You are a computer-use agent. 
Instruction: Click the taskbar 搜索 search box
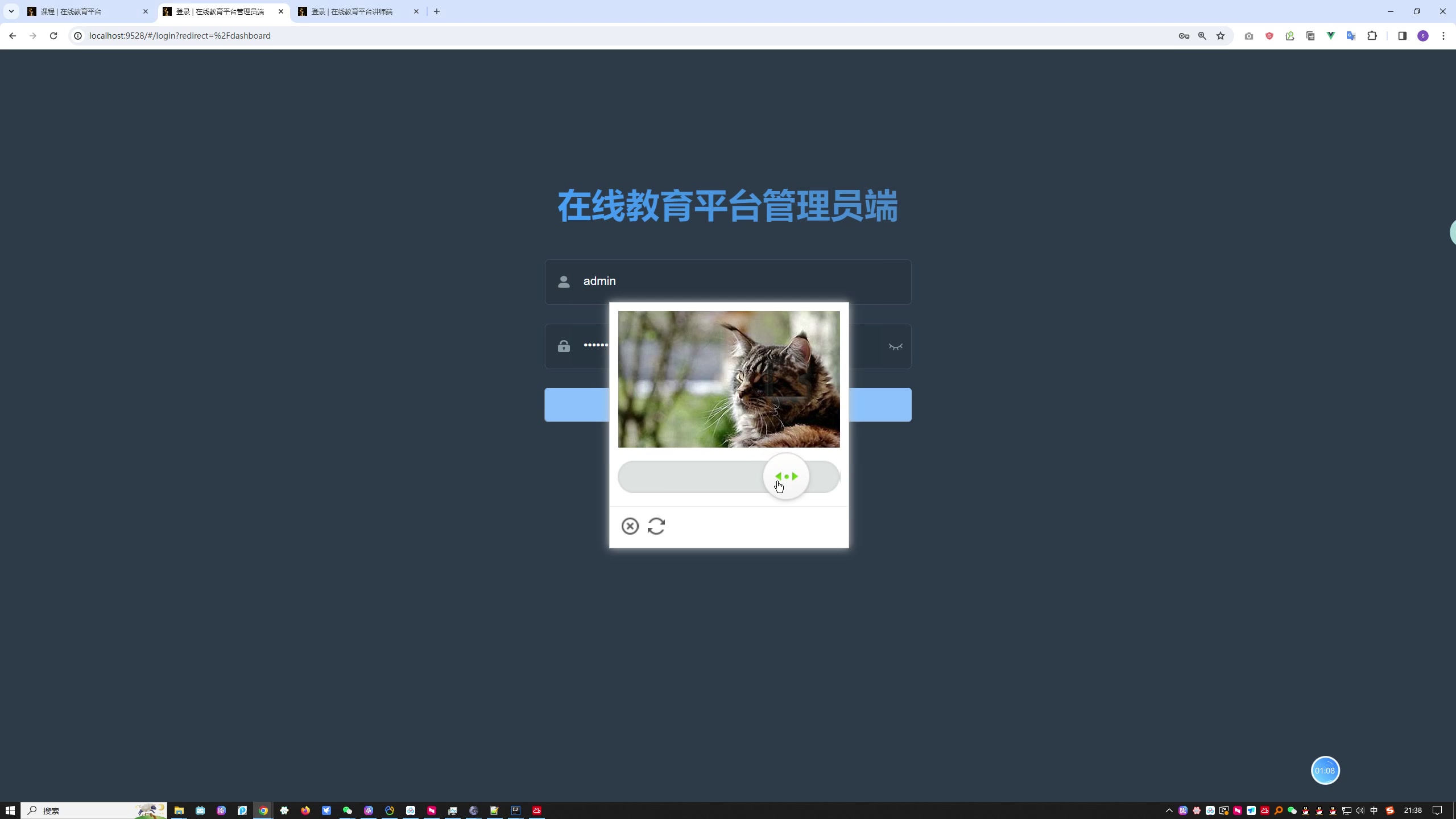point(94,810)
